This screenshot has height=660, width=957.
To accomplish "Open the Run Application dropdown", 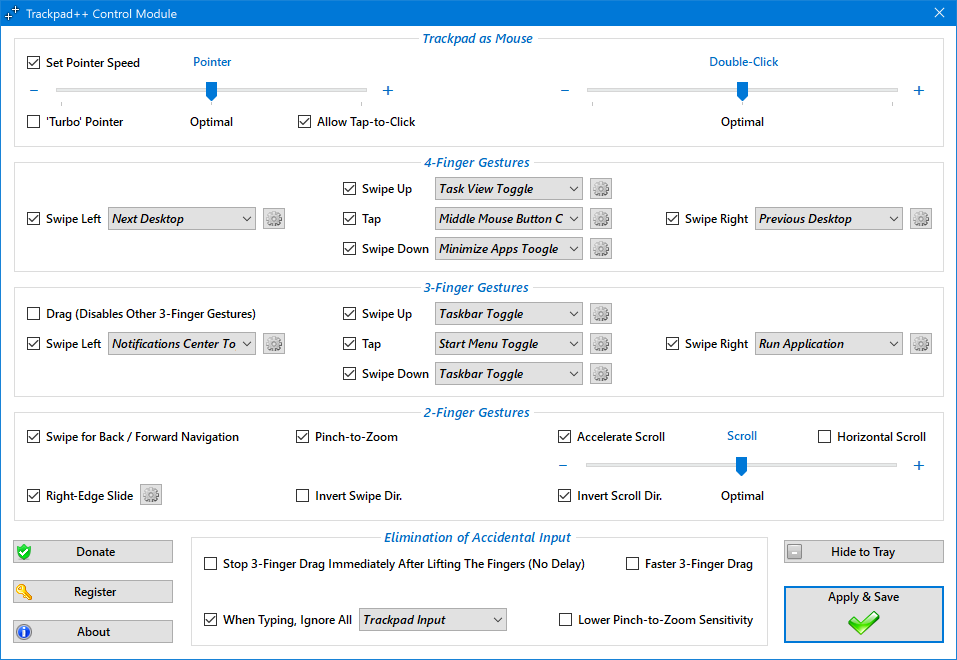I will pos(829,344).
